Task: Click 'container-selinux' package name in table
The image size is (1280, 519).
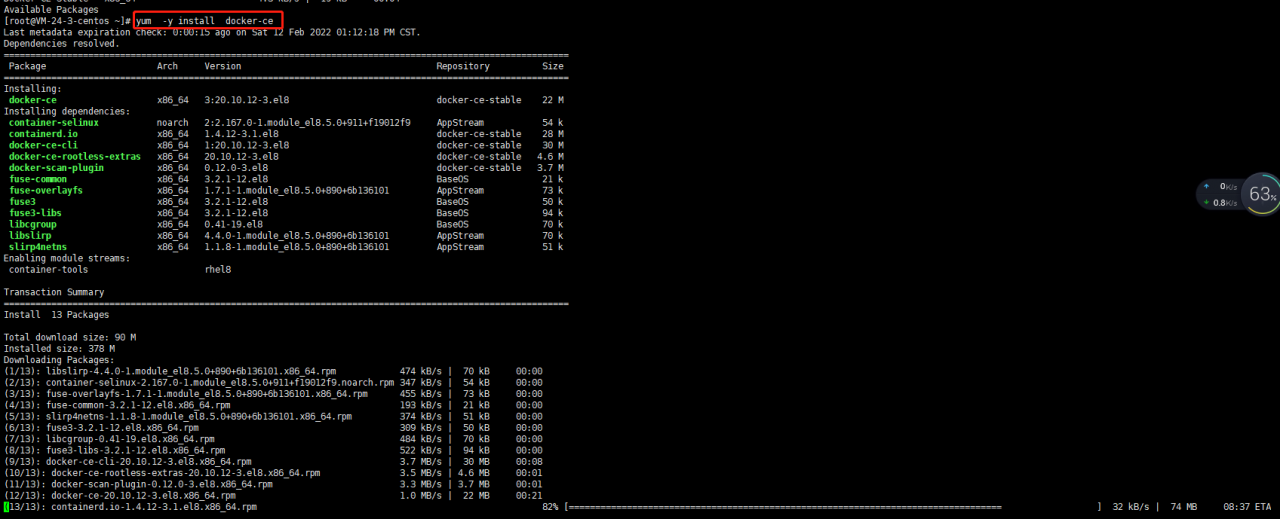Action: 53,123
